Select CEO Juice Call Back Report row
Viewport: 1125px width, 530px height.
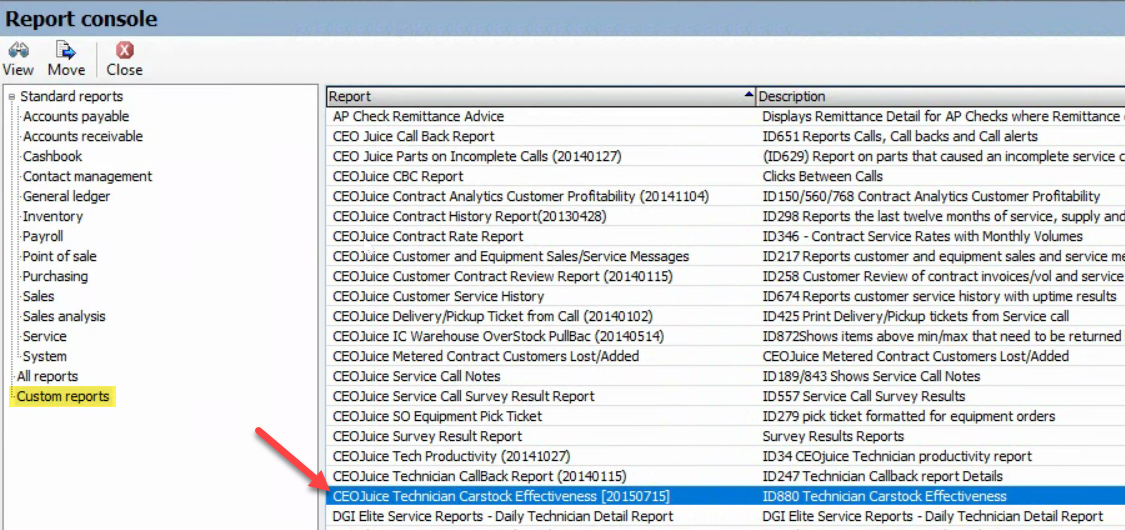click(x=413, y=136)
